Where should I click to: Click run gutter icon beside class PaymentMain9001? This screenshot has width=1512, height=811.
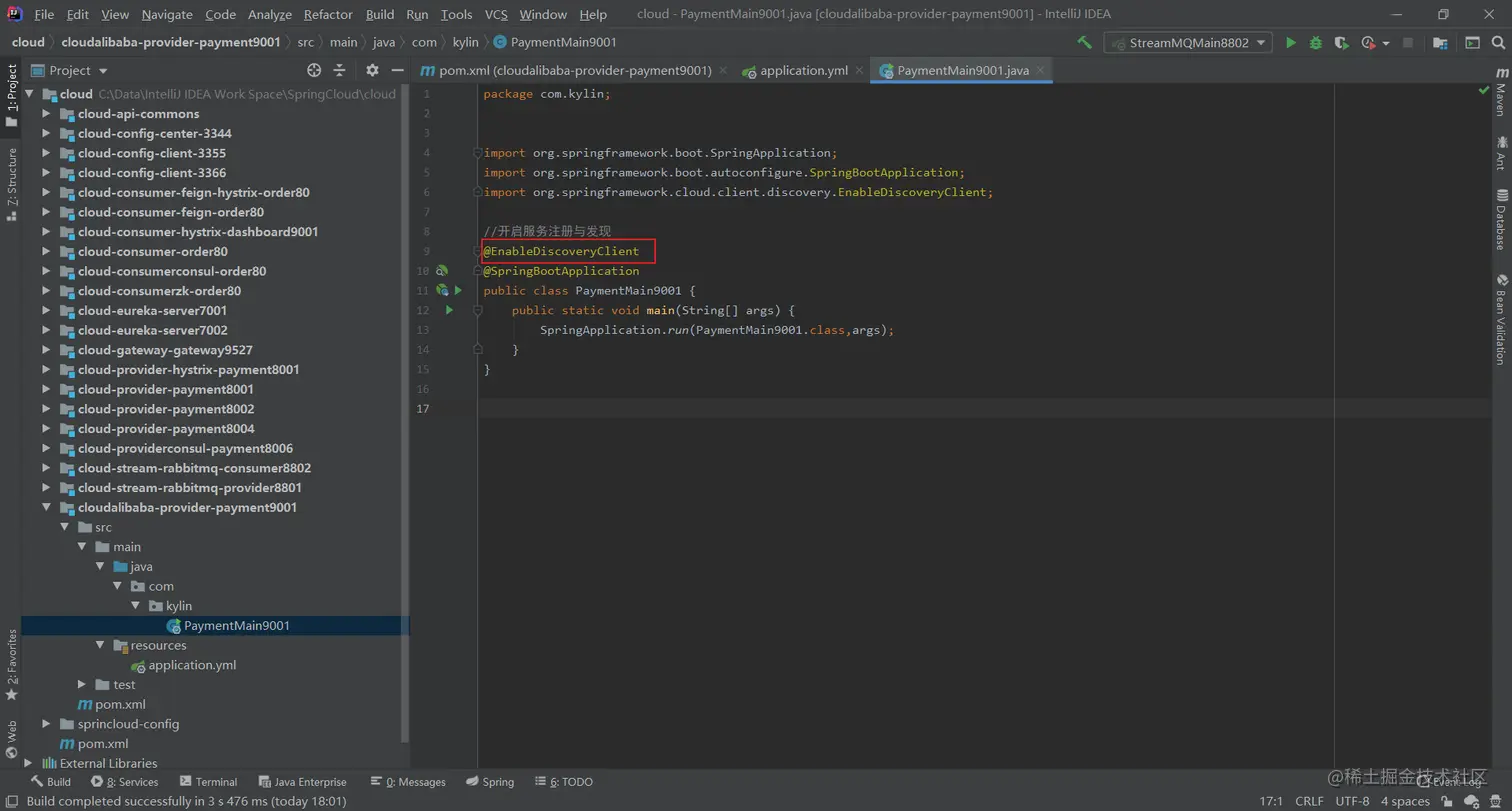(x=458, y=290)
